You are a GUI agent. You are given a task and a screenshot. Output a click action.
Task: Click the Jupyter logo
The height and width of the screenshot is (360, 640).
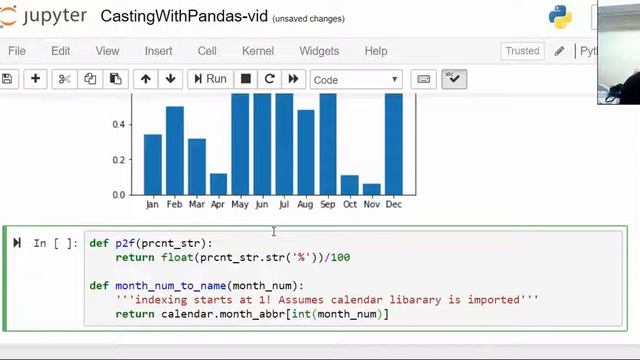coord(43,16)
